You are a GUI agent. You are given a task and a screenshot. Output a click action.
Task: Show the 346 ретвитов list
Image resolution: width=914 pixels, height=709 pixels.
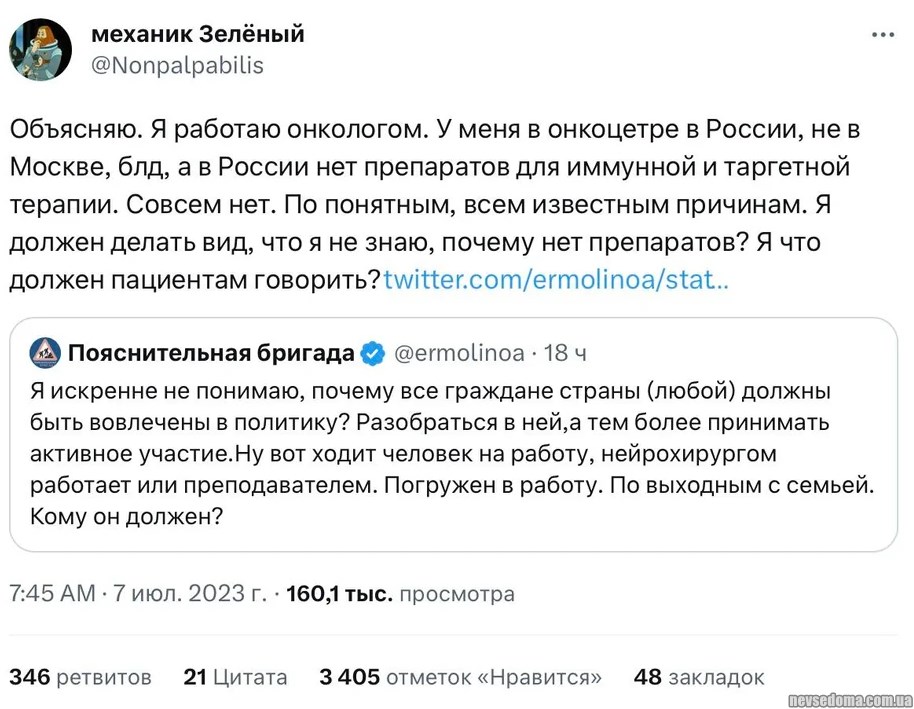point(80,677)
